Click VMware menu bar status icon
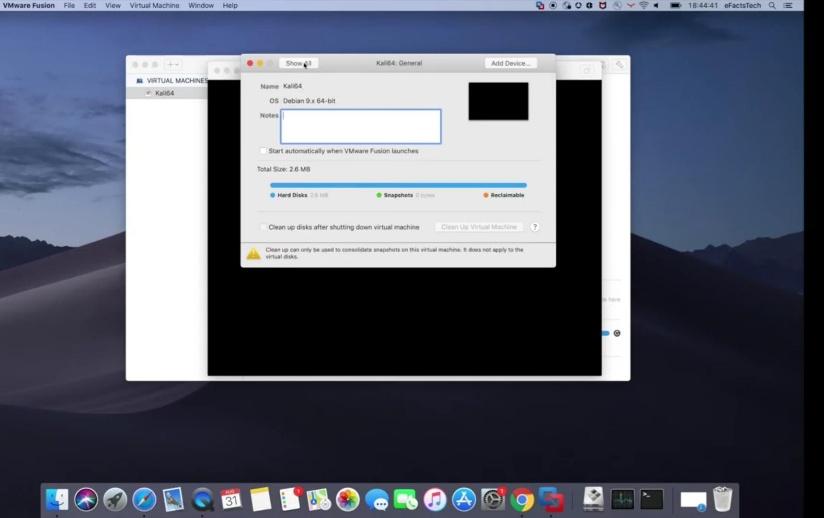 540,5
